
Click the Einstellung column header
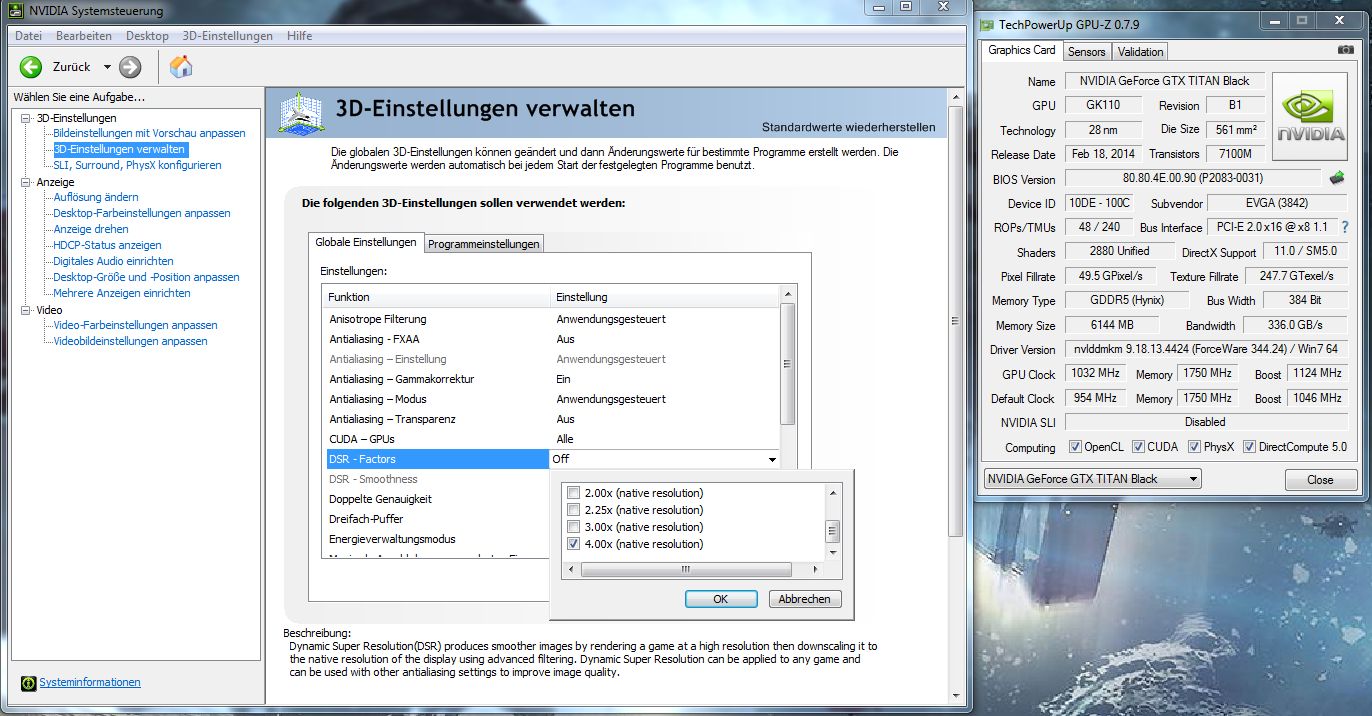[x=665, y=297]
